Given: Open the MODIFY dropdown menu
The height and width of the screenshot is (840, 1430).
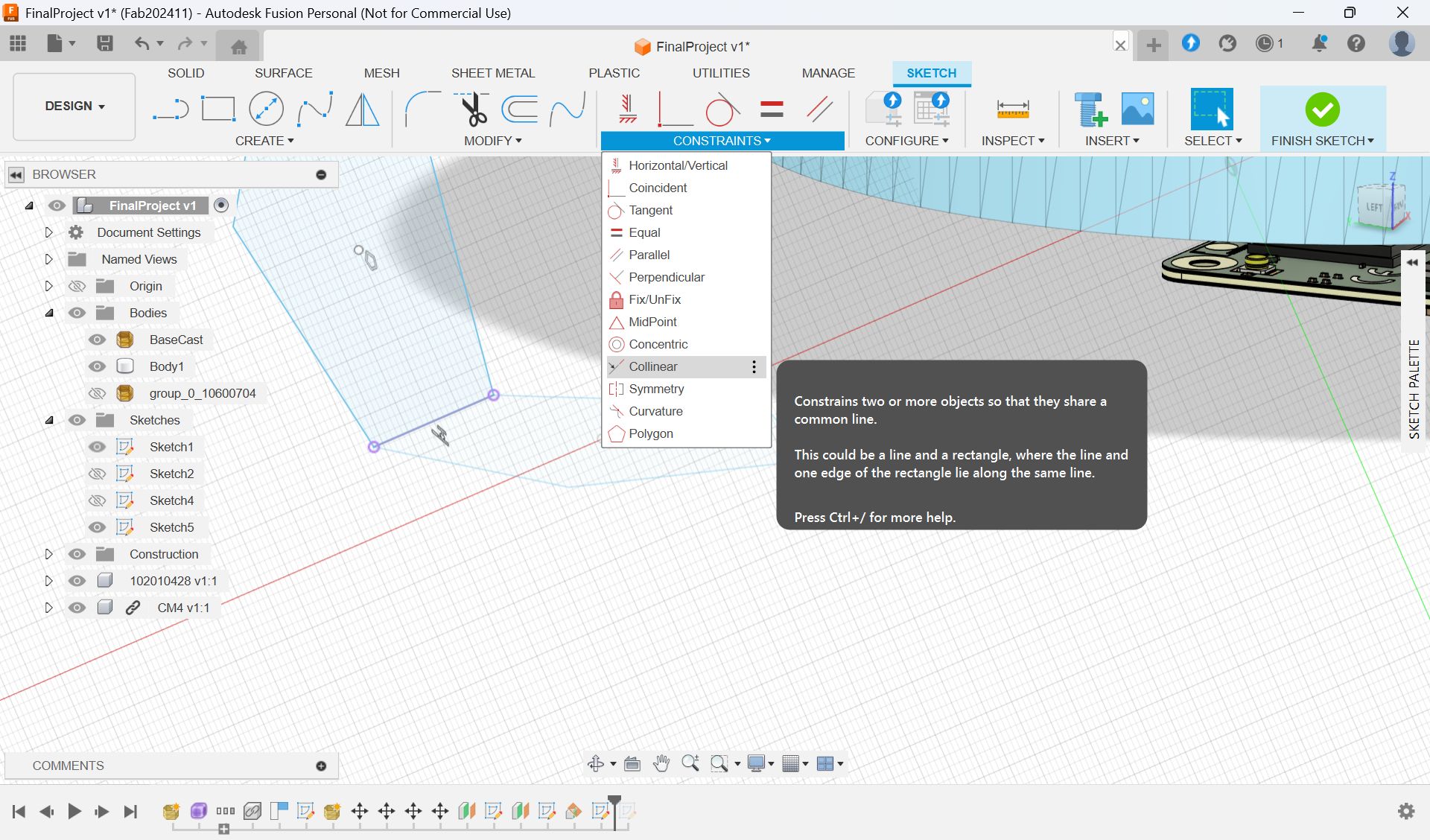Looking at the screenshot, I should [492, 141].
